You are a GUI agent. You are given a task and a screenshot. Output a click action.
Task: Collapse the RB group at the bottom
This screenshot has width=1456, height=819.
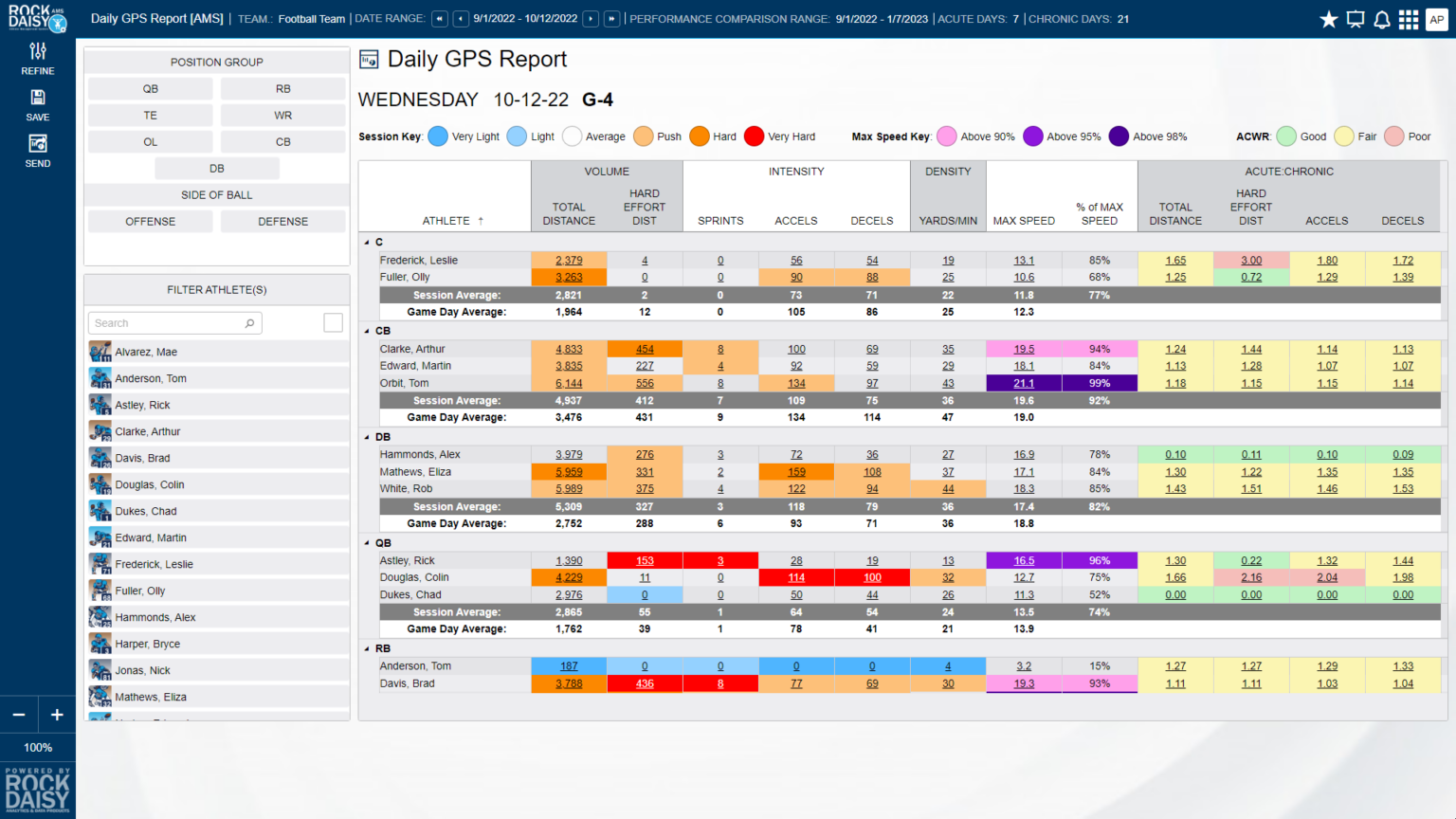click(x=368, y=648)
